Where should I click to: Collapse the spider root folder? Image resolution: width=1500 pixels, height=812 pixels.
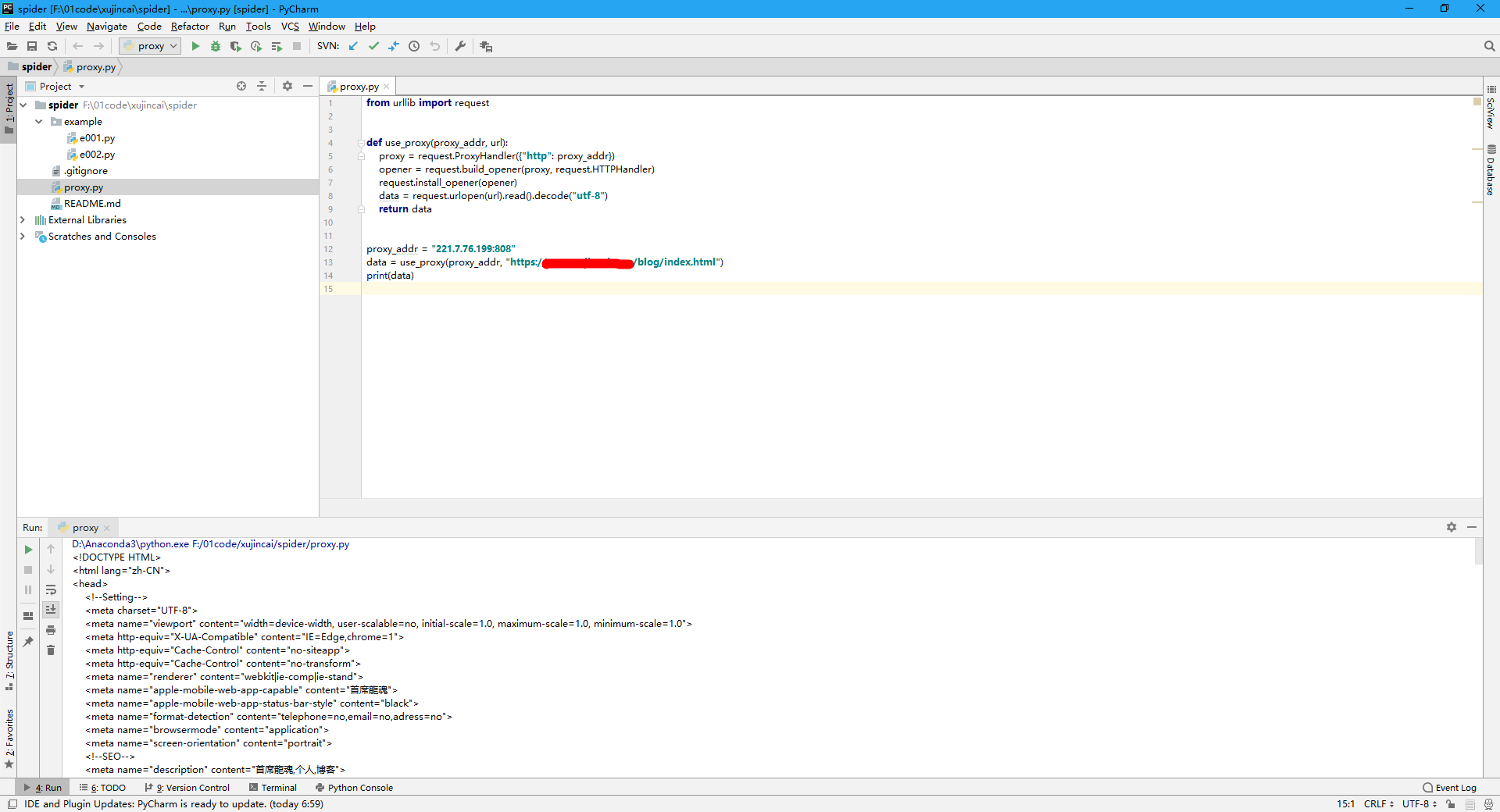click(23, 105)
